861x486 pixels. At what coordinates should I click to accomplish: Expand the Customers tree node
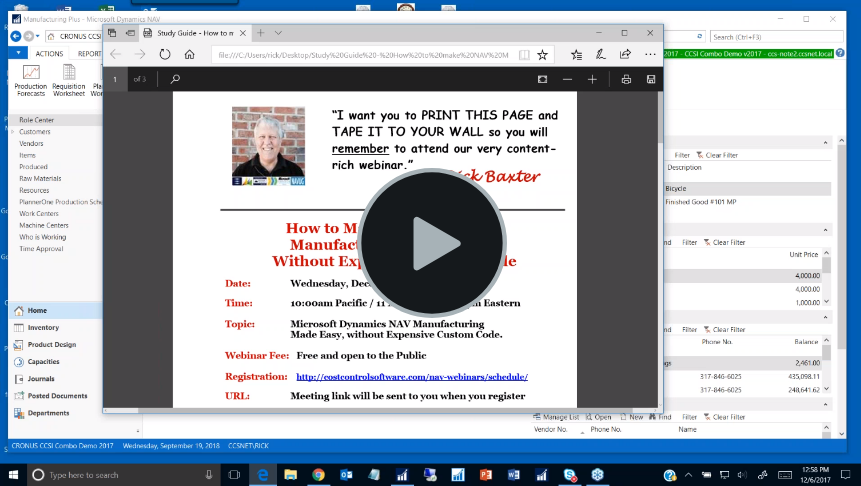coord(13,132)
